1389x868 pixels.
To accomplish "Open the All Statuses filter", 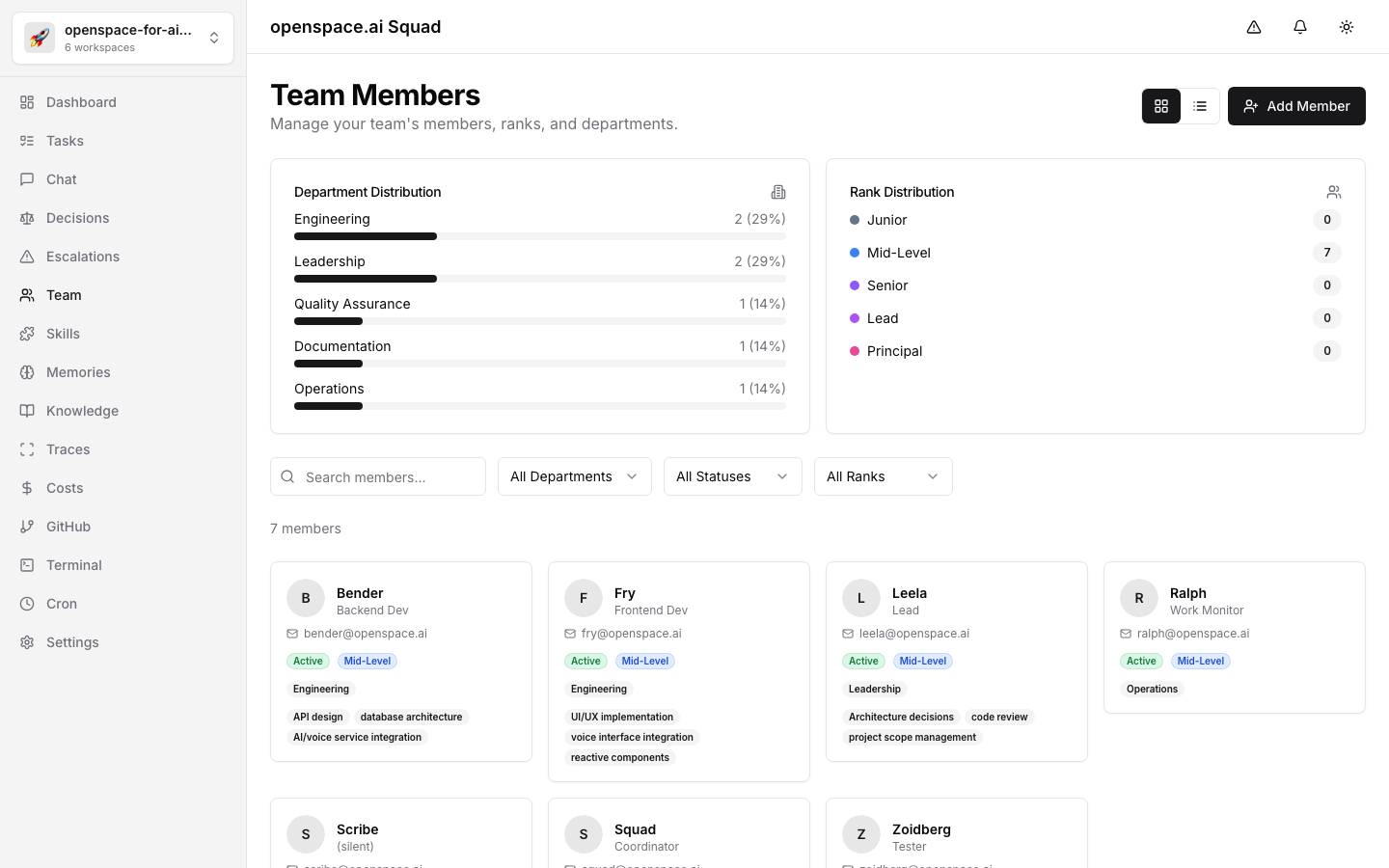I will pyautogui.click(x=732, y=476).
